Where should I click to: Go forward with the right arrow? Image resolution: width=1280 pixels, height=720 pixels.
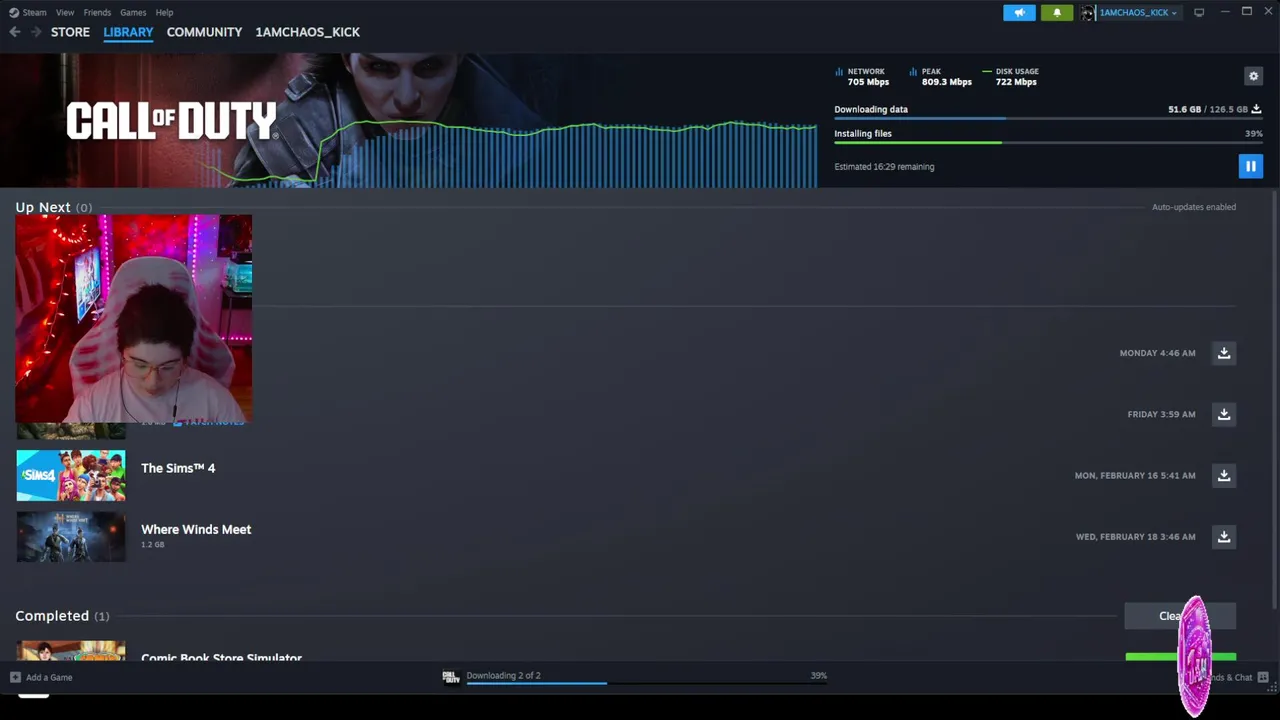tap(36, 32)
